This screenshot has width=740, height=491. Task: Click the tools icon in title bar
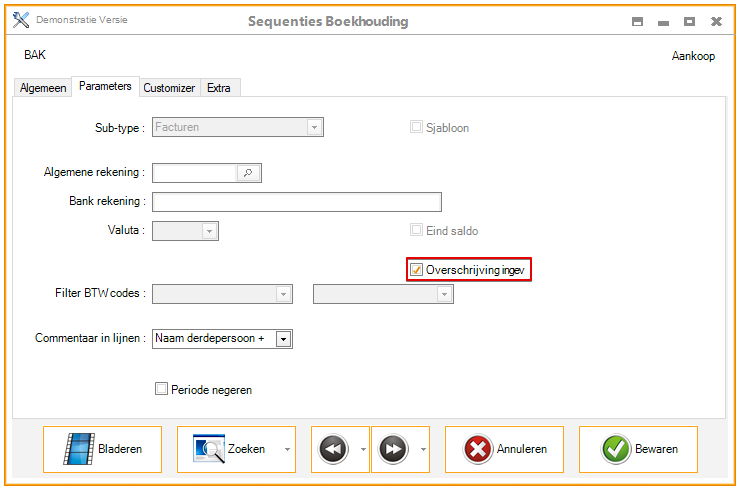pyautogui.click(x=20, y=21)
